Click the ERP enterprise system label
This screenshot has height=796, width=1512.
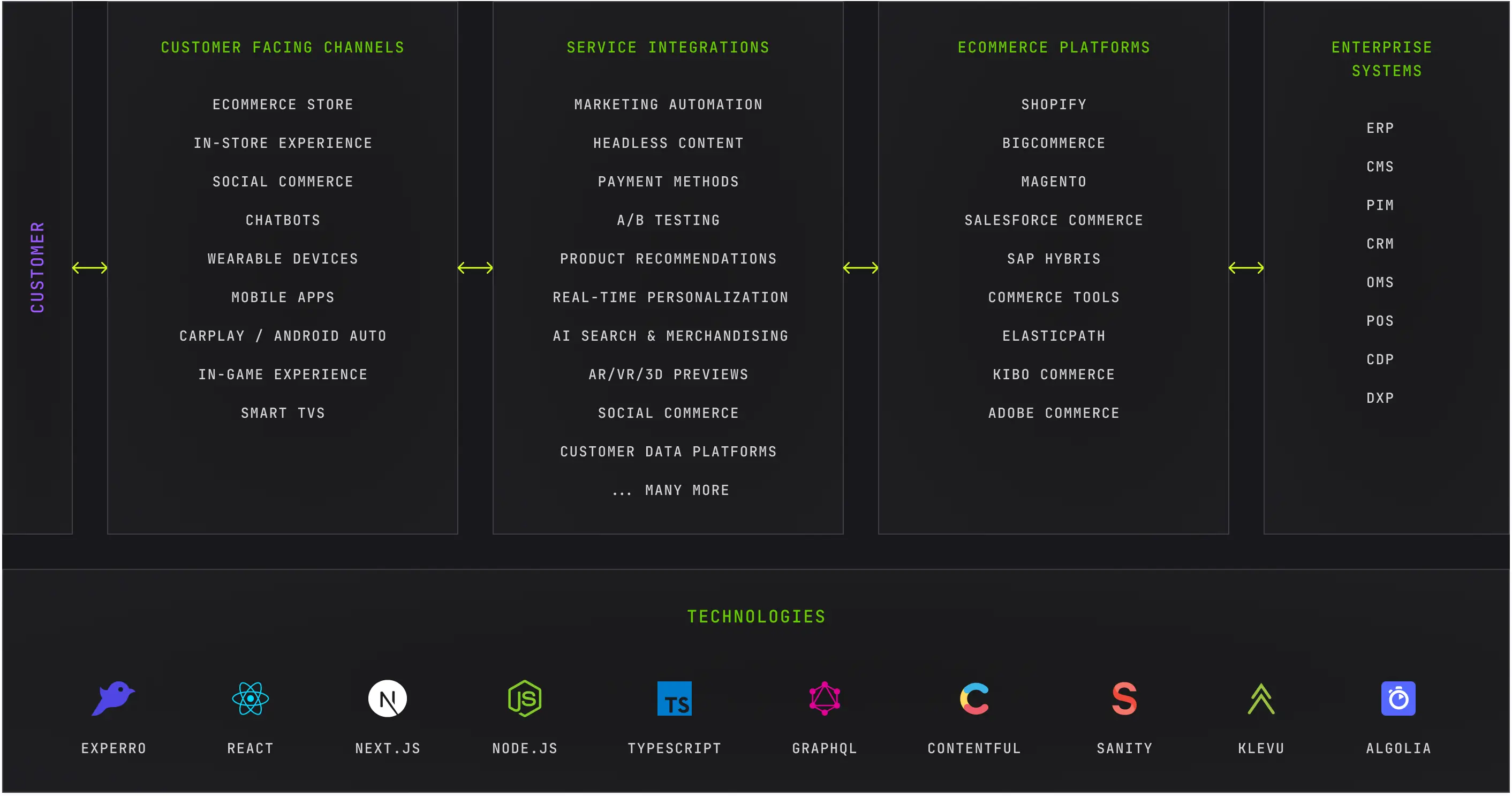pyautogui.click(x=1380, y=128)
